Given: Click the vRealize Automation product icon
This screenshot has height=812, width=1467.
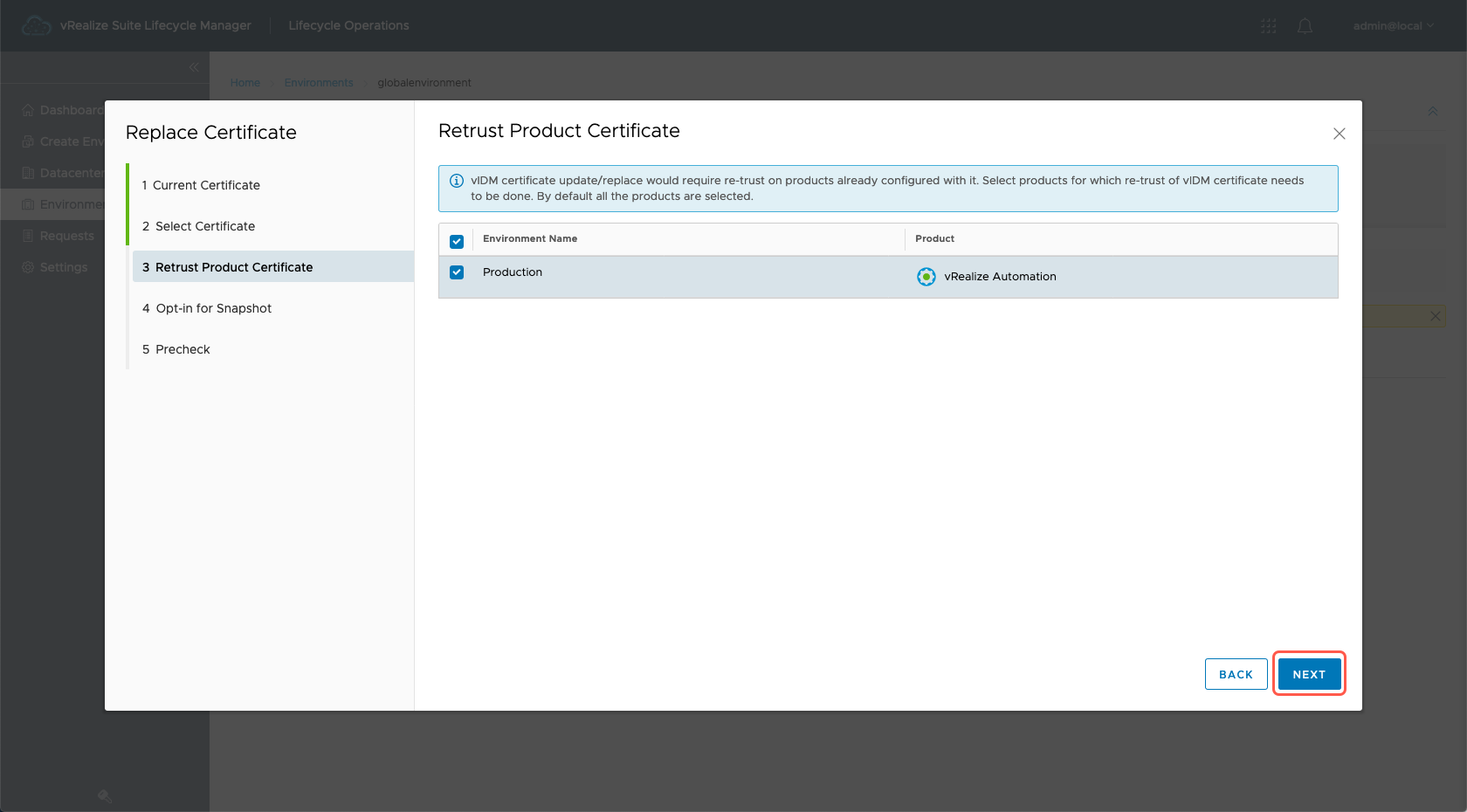Looking at the screenshot, I should [x=926, y=277].
